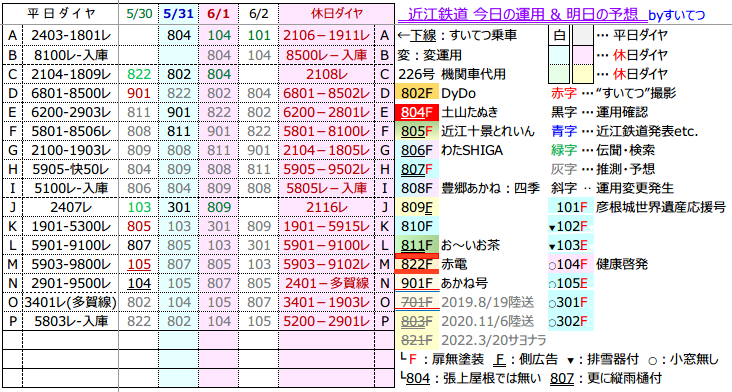Click the green 101 in row A under 6/2

259,35
